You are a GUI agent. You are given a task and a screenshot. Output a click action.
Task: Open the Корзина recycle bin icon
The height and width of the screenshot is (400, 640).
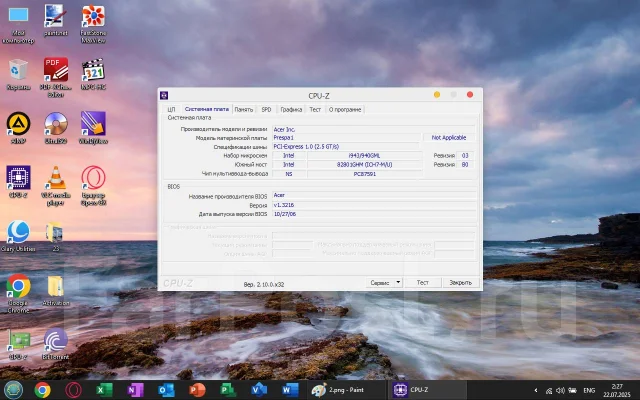pos(18,74)
